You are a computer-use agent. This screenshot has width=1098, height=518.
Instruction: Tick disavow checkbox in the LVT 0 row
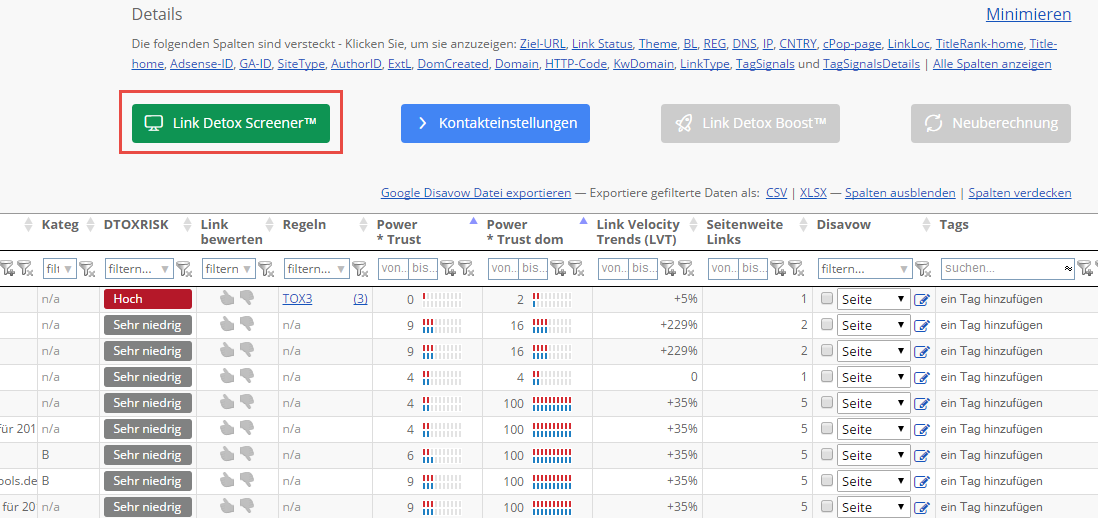[826, 376]
